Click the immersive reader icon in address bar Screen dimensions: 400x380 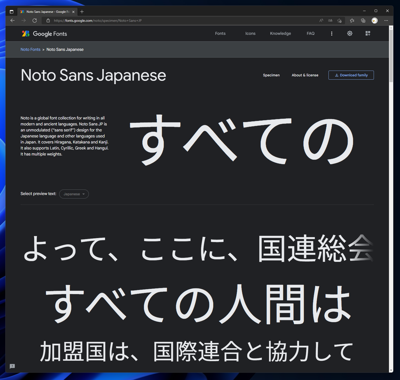pyautogui.click(x=330, y=21)
